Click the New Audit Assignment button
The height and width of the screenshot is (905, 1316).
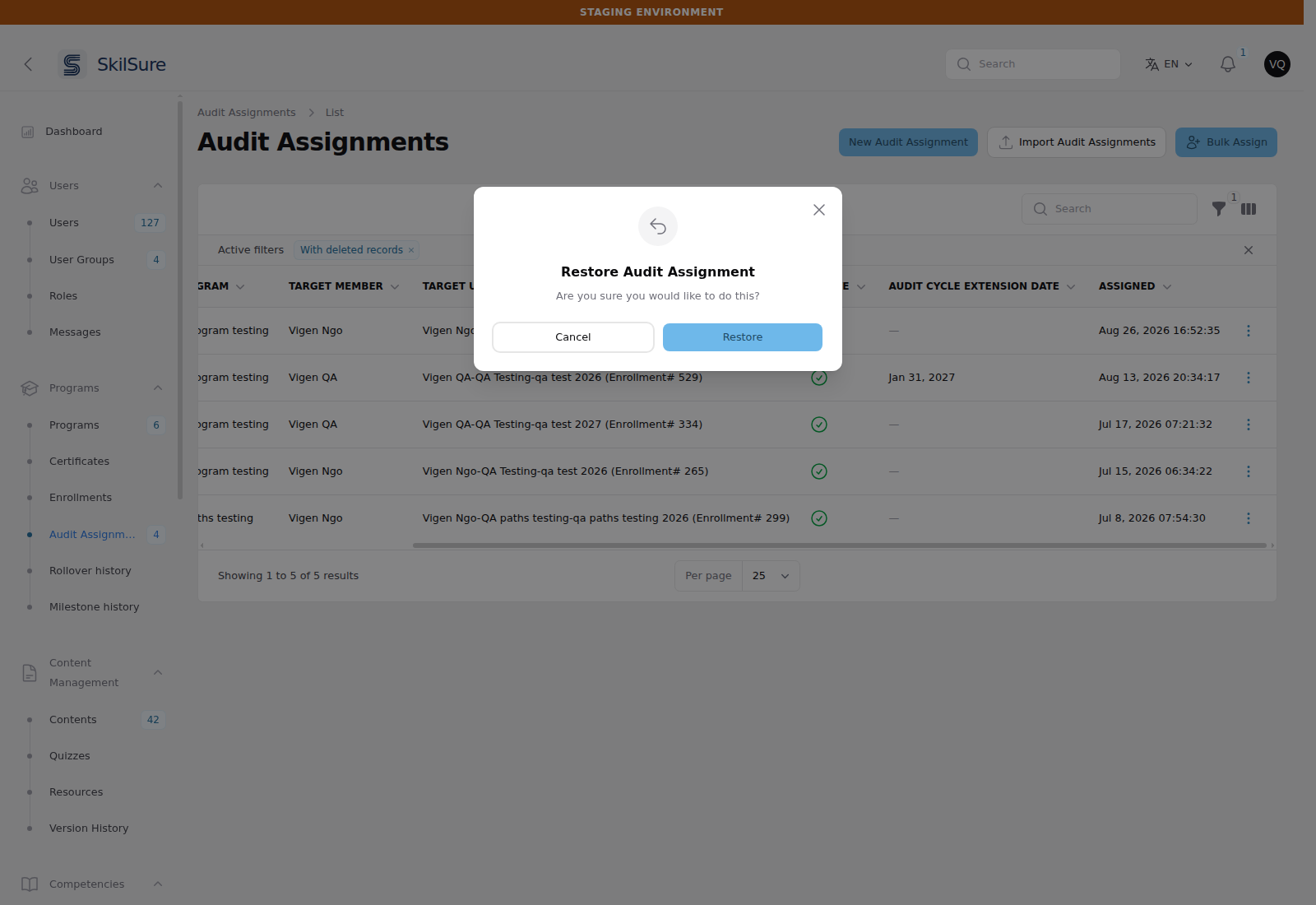click(908, 142)
